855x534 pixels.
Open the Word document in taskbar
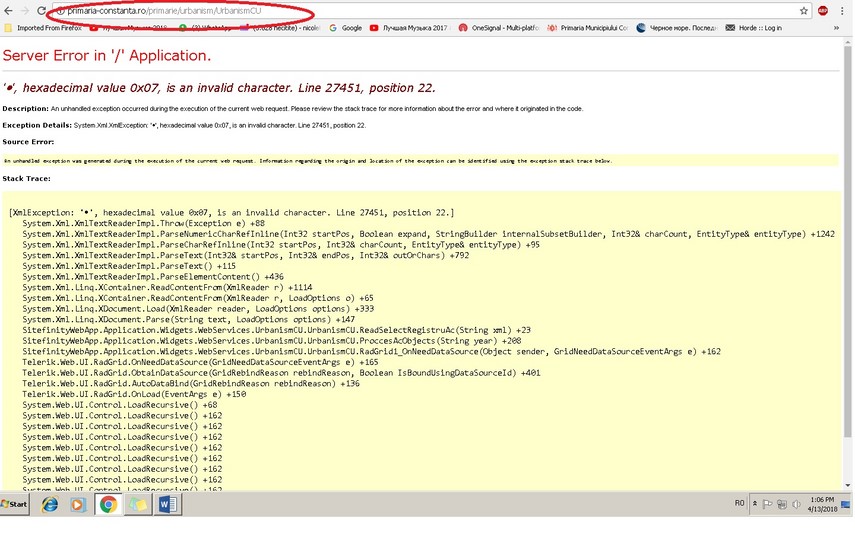tap(166, 504)
